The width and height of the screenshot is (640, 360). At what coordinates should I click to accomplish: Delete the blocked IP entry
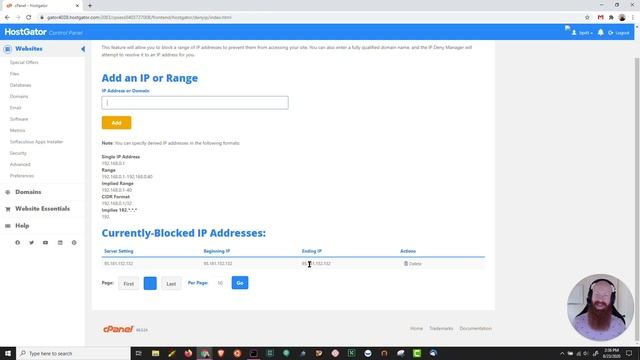pyautogui.click(x=413, y=264)
